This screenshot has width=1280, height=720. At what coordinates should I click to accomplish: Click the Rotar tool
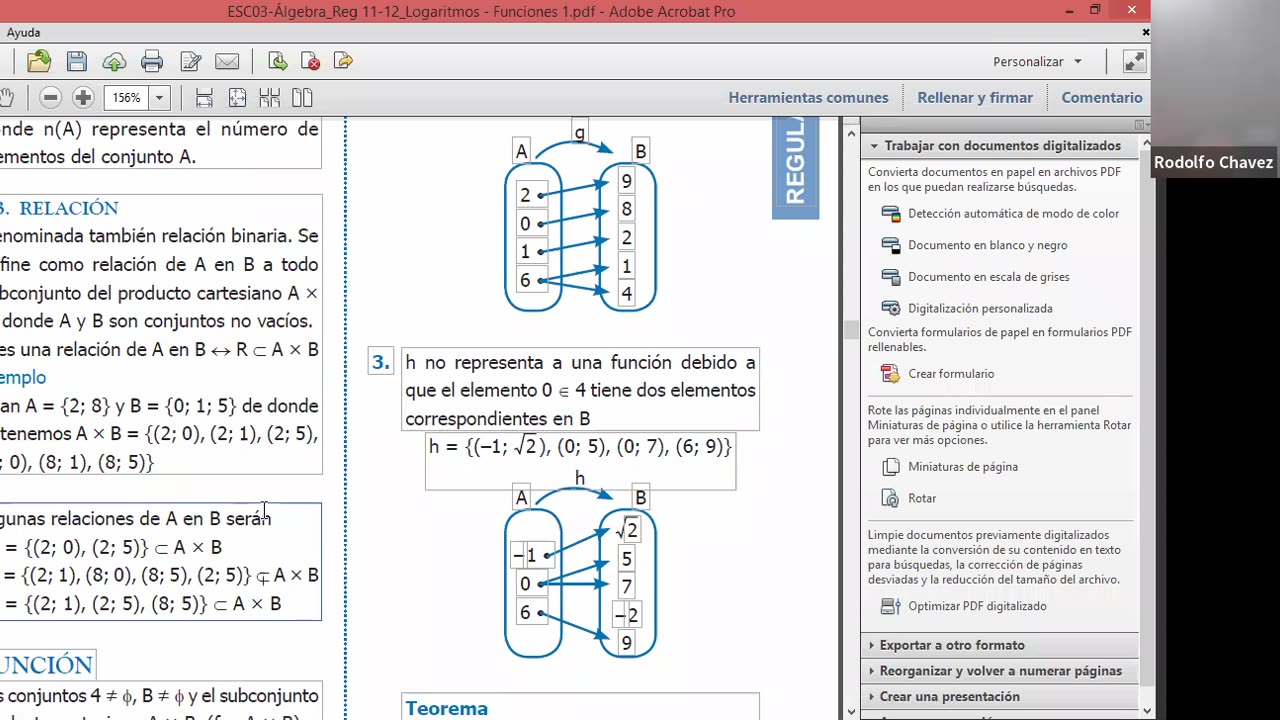pyautogui.click(x=922, y=498)
